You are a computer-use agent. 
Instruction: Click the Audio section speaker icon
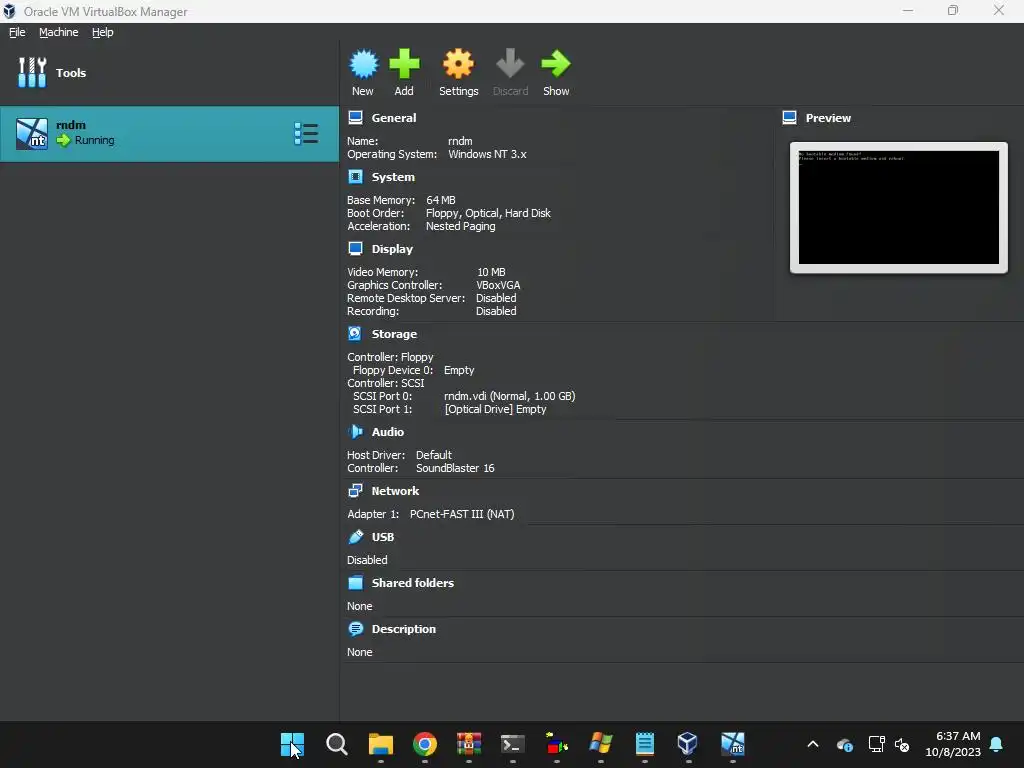coord(355,432)
